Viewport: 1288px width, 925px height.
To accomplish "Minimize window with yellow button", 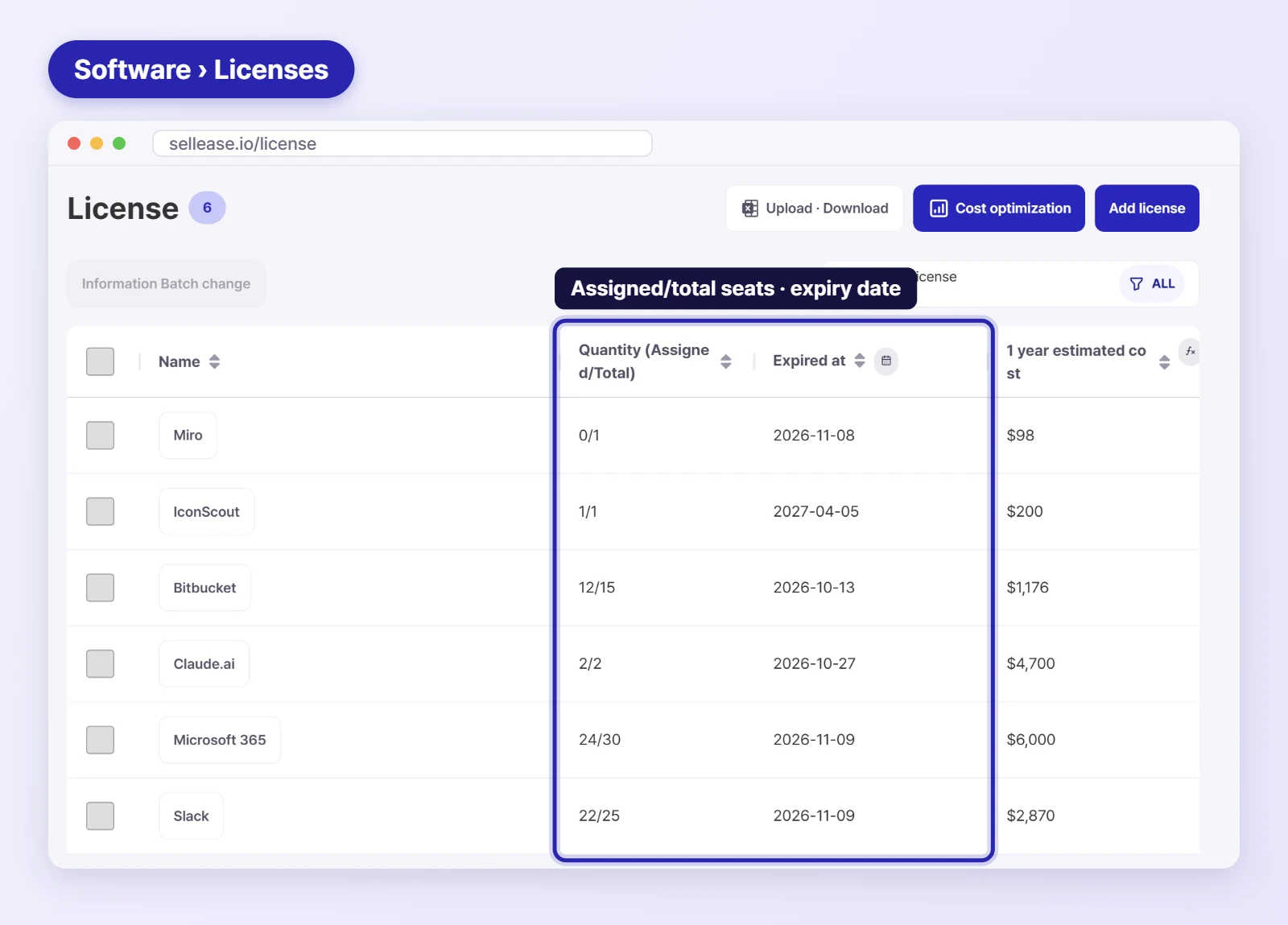I will tap(97, 143).
